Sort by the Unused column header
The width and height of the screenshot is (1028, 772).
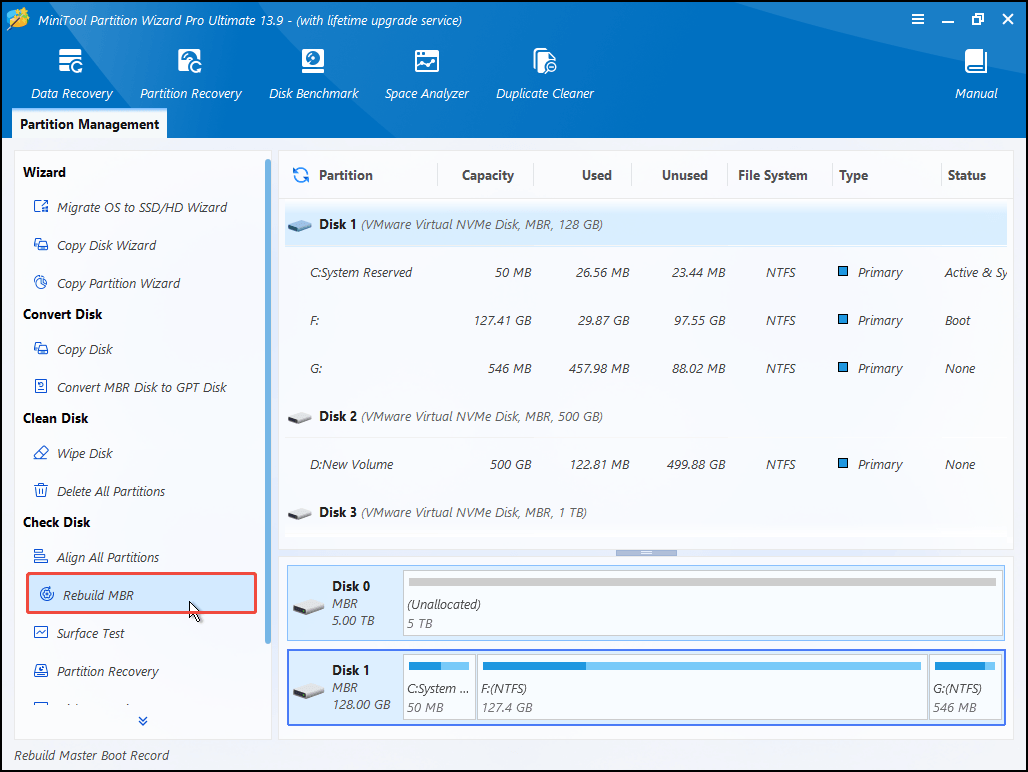tap(684, 175)
